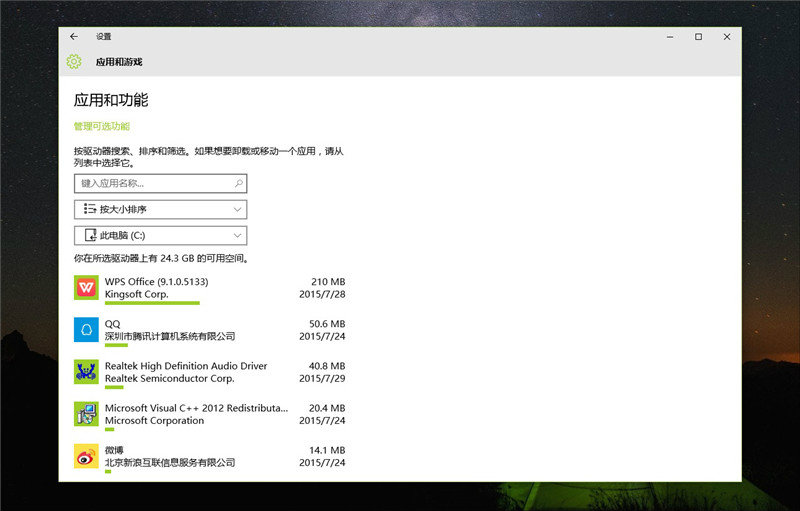Select the Realtek audio driver icon
Screen dimensions: 800x511
(x=86, y=372)
